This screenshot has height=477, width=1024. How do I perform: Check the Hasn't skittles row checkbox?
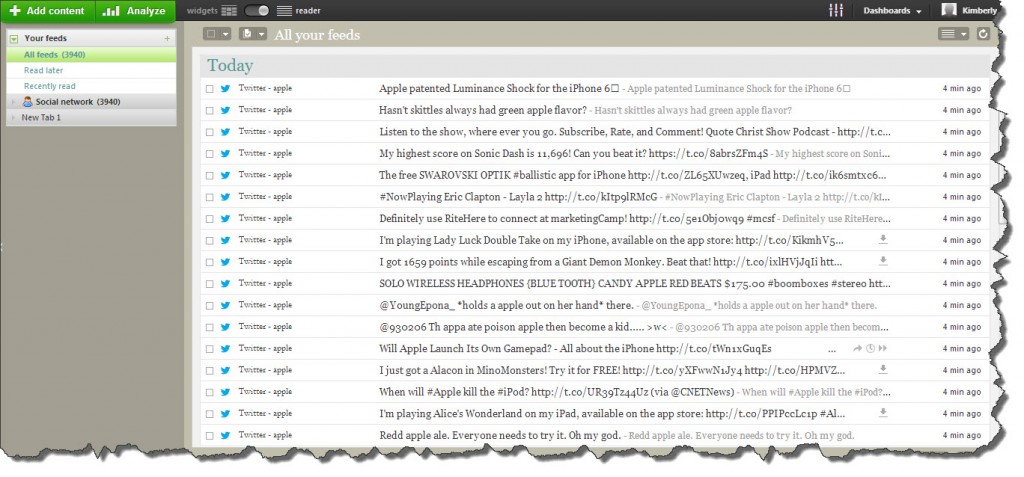pos(210,110)
